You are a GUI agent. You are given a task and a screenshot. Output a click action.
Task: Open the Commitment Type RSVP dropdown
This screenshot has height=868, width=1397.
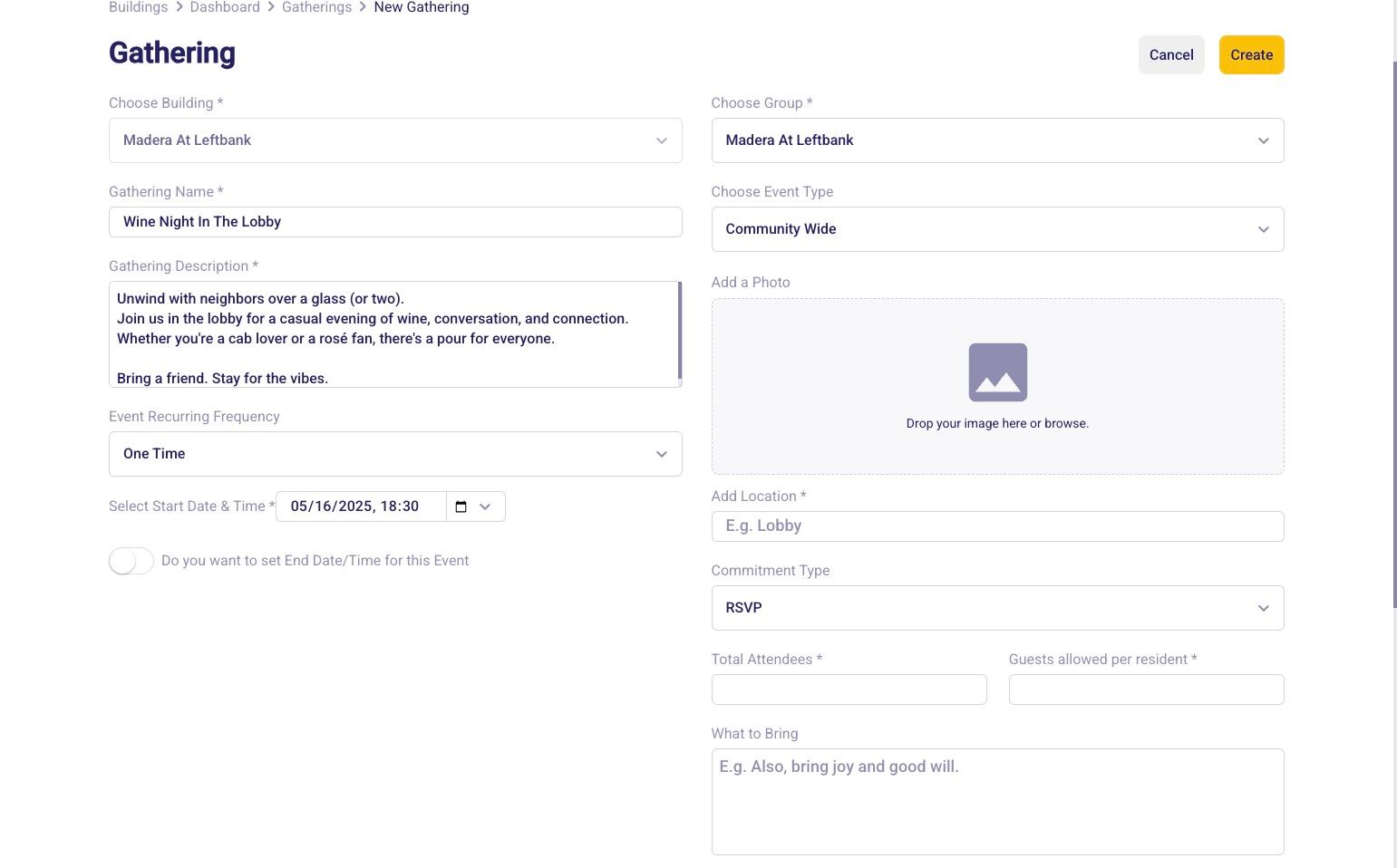(x=997, y=608)
